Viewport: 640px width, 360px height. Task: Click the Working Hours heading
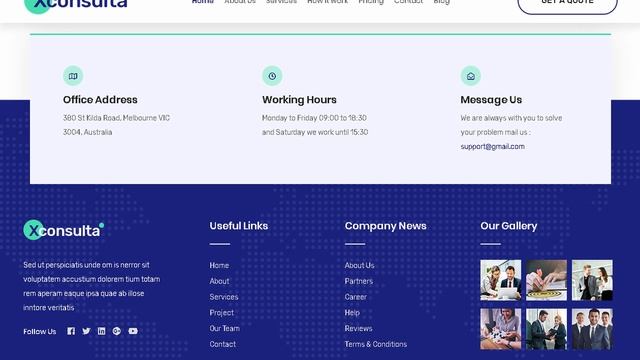click(x=299, y=100)
